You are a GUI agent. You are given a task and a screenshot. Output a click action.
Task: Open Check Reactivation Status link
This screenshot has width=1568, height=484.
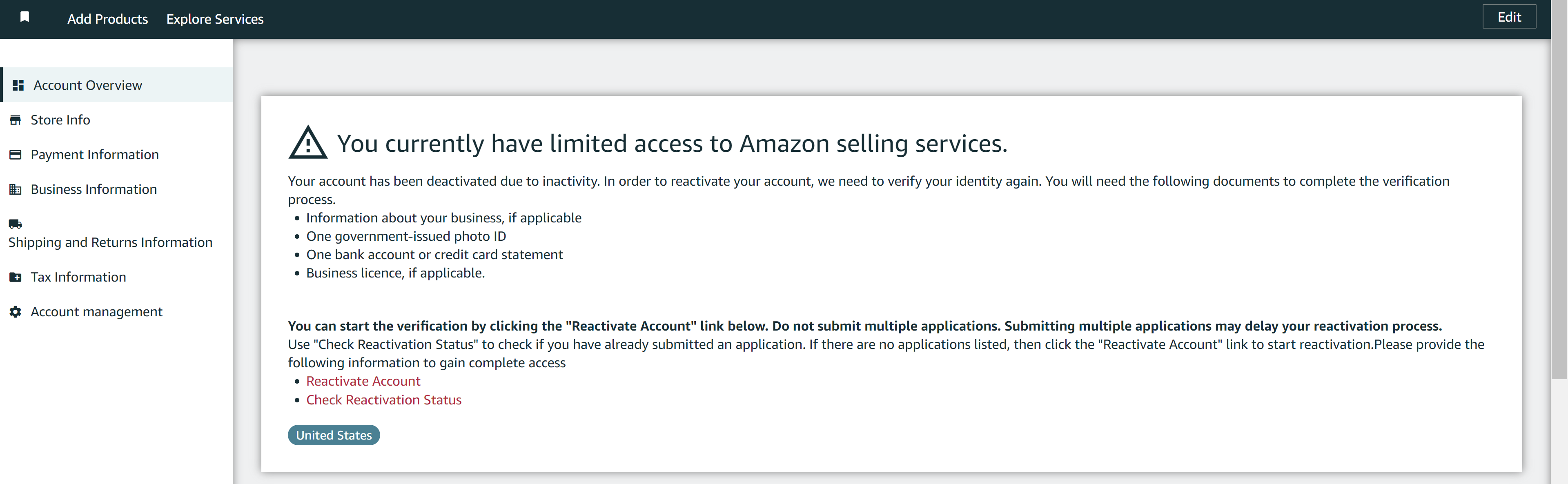(x=383, y=400)
